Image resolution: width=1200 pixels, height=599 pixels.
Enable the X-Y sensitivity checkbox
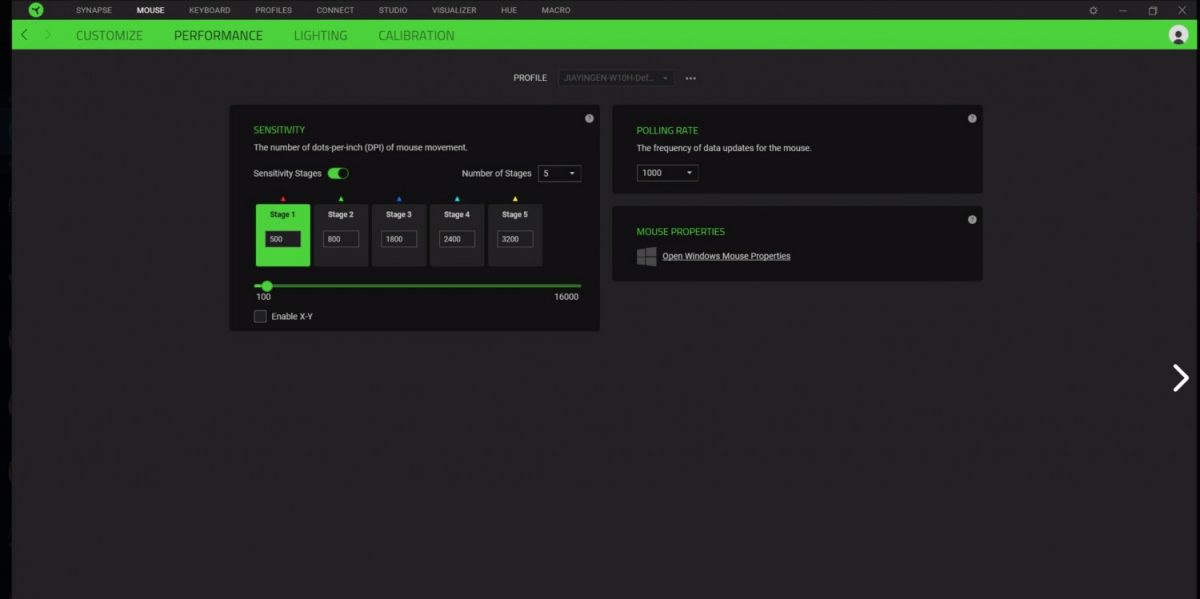tap(260, 316)
